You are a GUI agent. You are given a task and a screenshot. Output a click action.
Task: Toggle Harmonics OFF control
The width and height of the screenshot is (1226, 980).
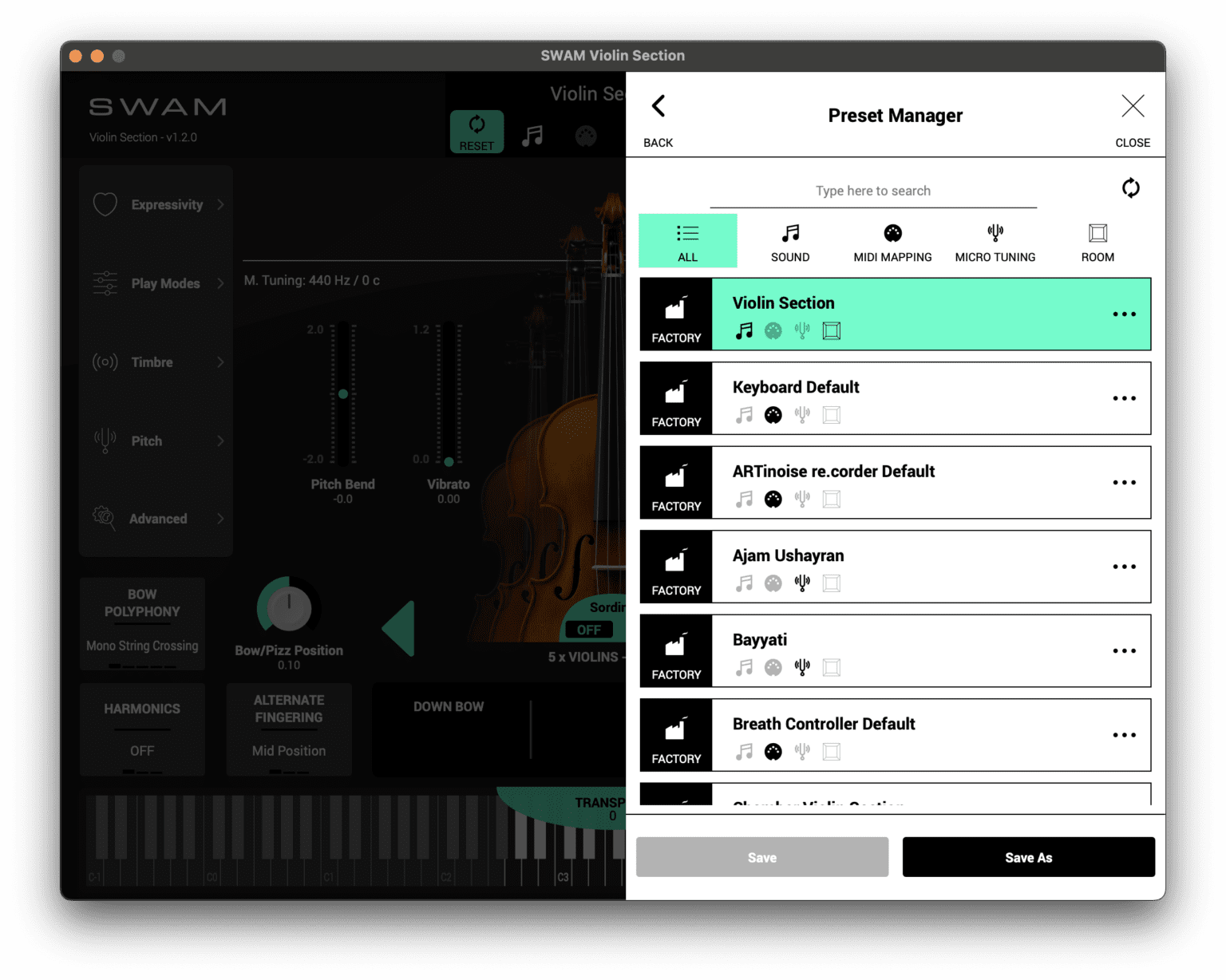pos(142,750)
